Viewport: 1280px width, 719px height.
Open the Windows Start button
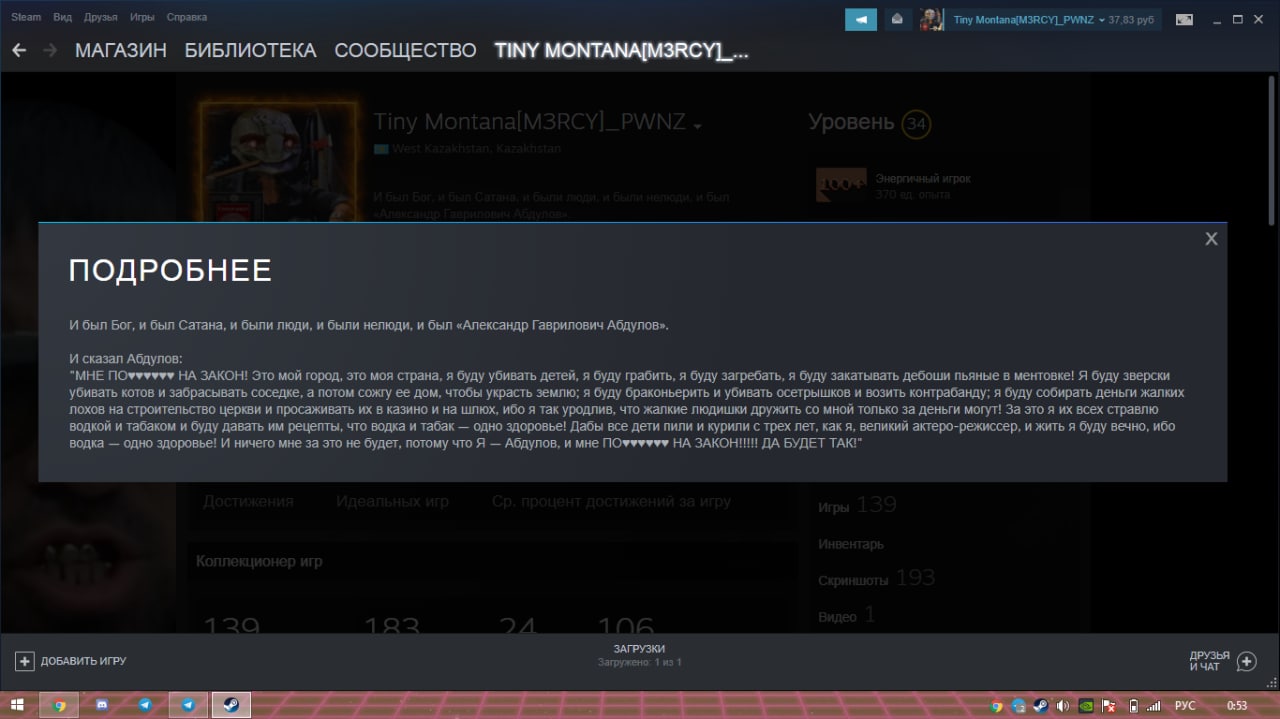point(19,705)
